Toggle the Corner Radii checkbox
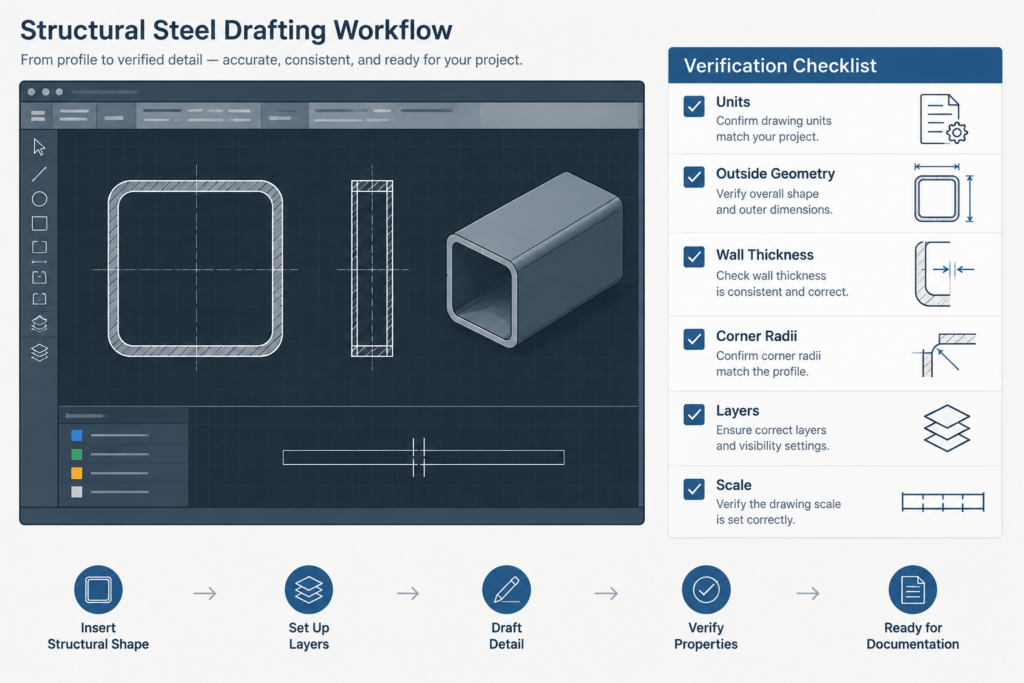1024x683 pixels. click(694, 339)
